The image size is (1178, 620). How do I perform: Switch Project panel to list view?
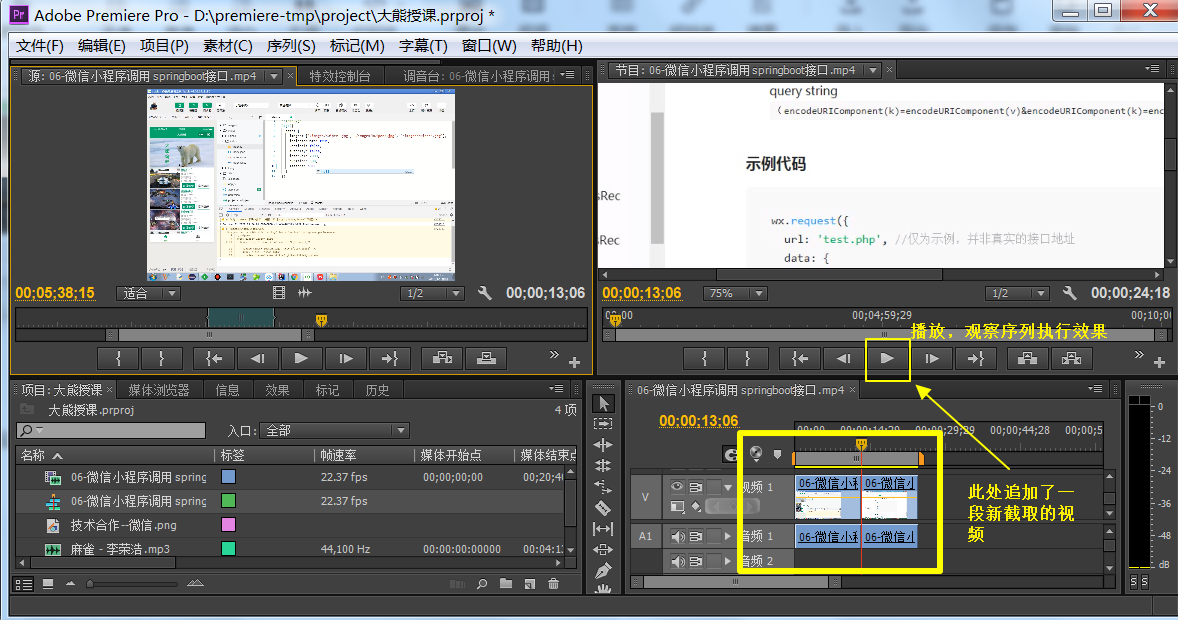(x=24, y=584)
